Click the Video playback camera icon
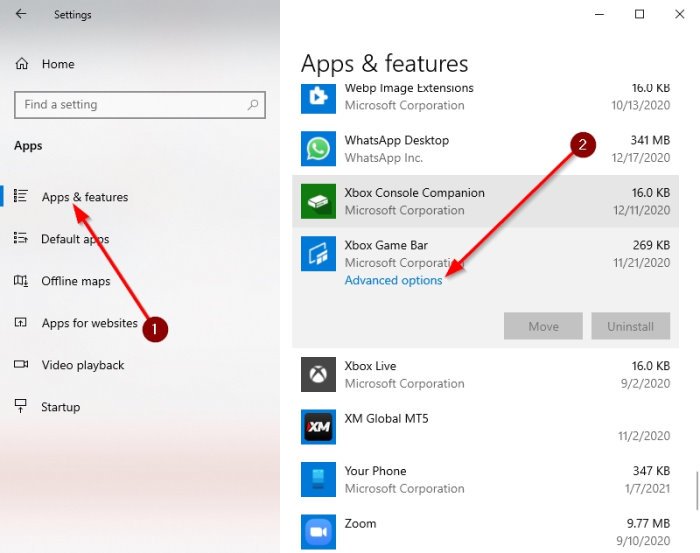The image size is (700, 553). tap(21, 364)
